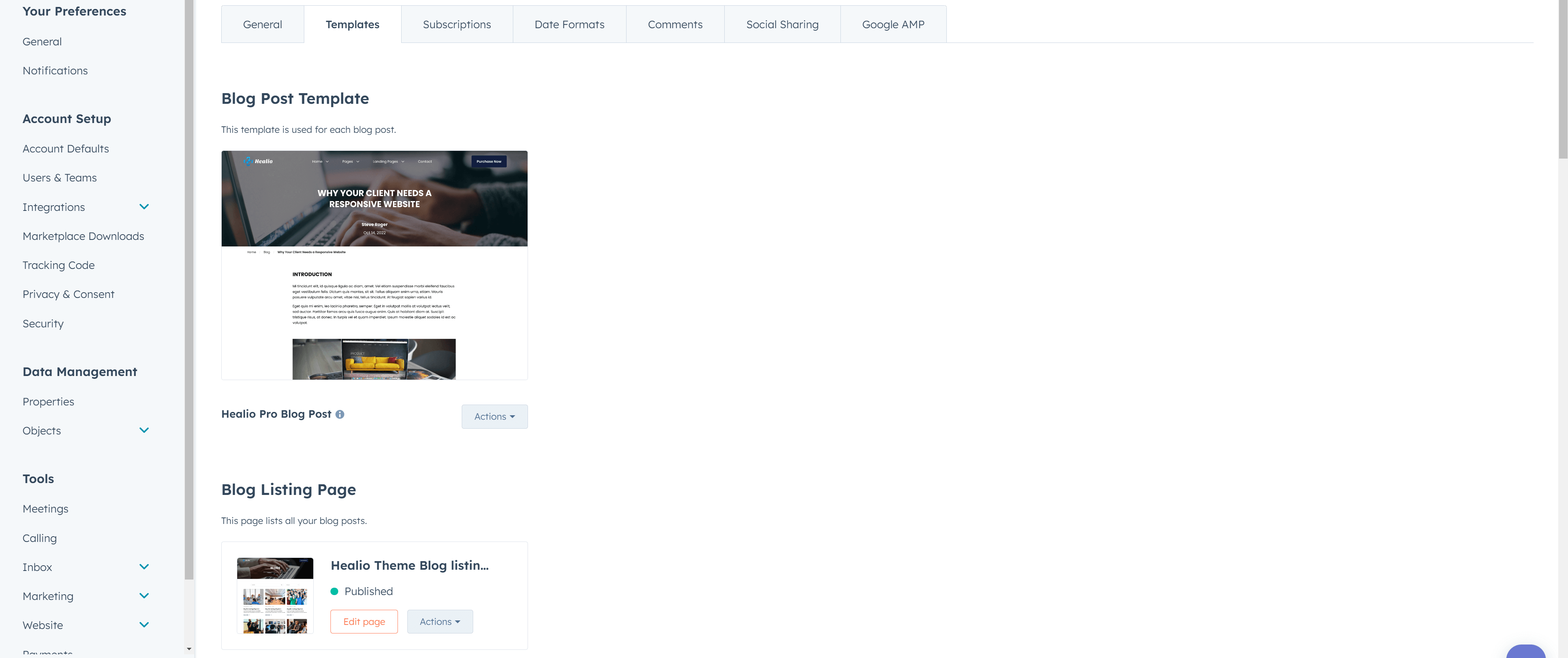Image resolution: width=1568 pixels, height=658 pixels.
Task: Open Users & Teams settings
Action: 60,177
